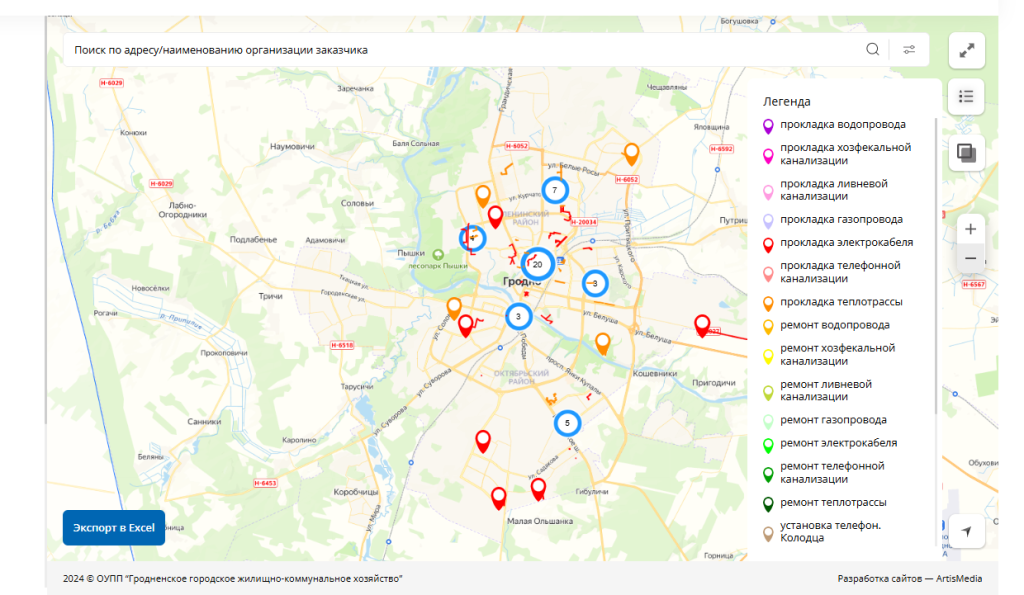Viewport: 1024px width, 595px height.
Task: Activate the geolocation arrow icon
Action: click(x=966, y=531)
